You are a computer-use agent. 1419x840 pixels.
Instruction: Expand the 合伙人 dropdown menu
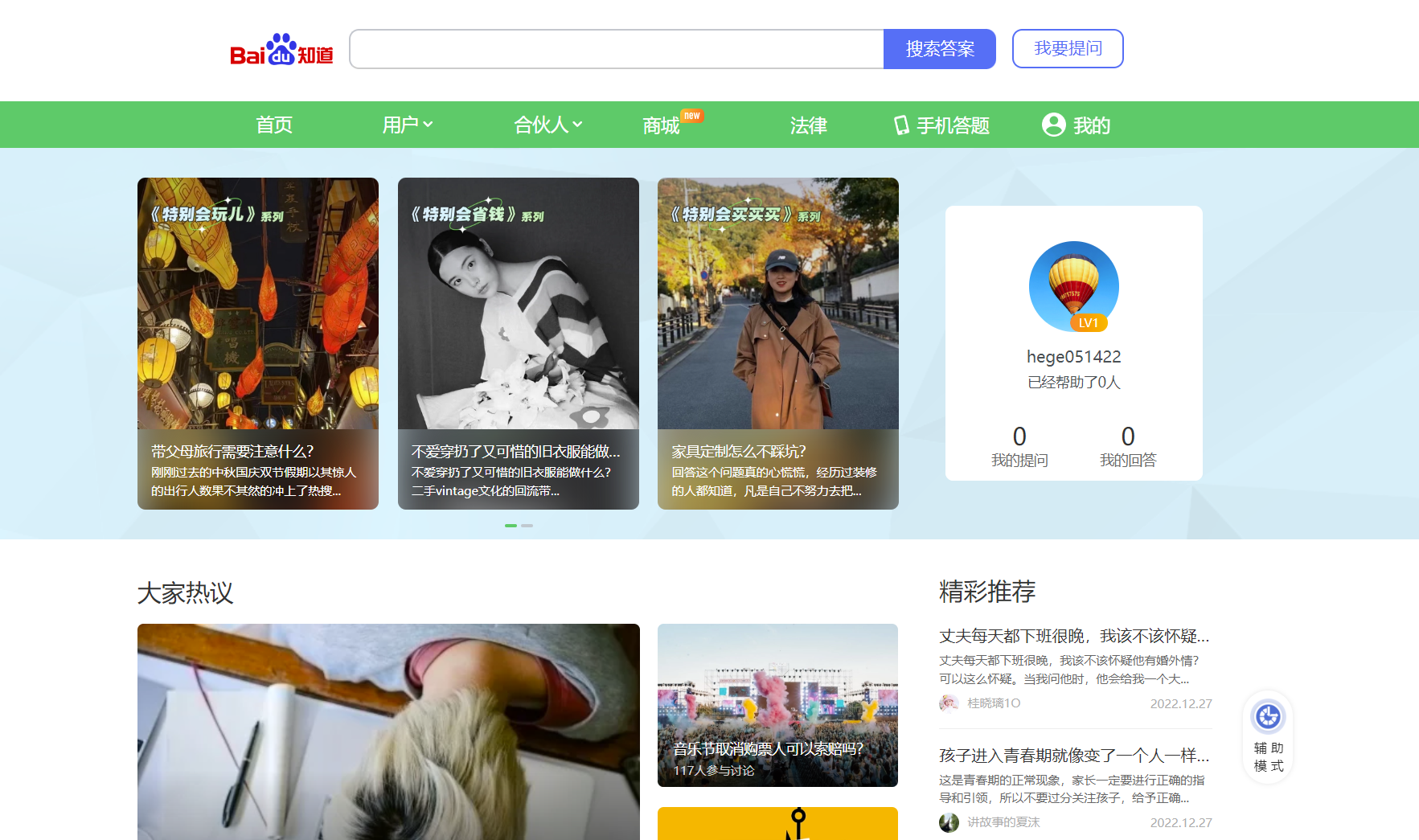548,125
